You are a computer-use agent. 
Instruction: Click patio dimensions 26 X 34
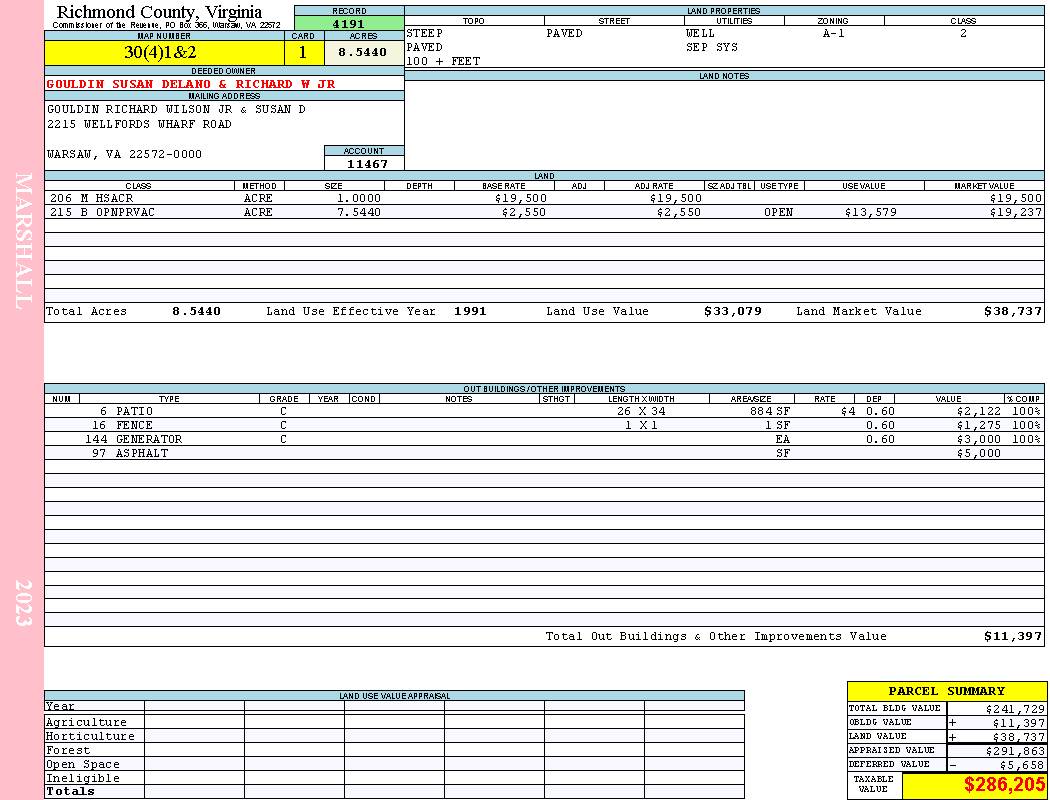[641, 412]
